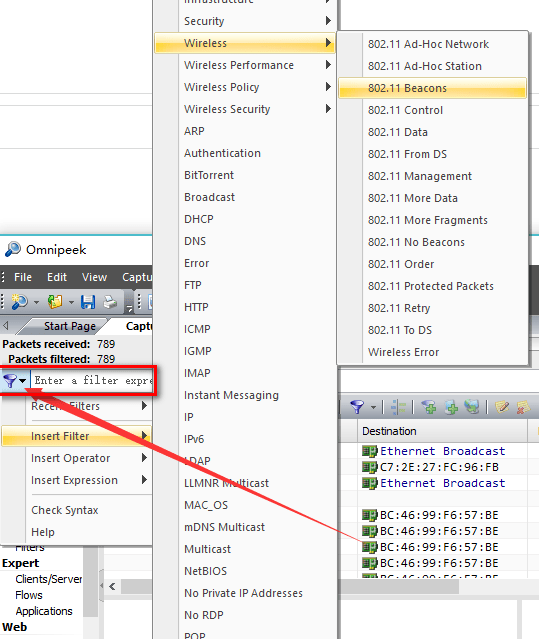
Task: Expand the Recent Filters submenu
Action: (144, 406)
